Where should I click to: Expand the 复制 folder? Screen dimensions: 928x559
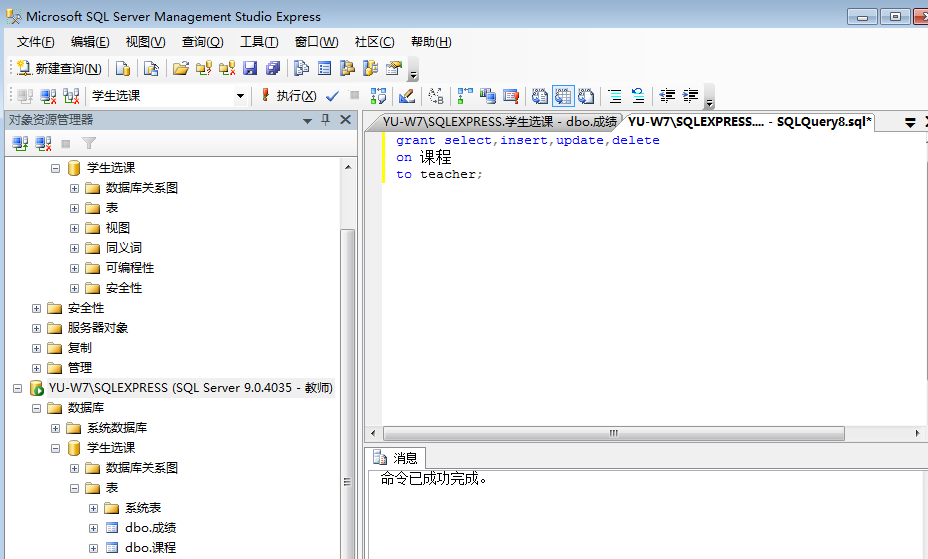click(37, 348)
